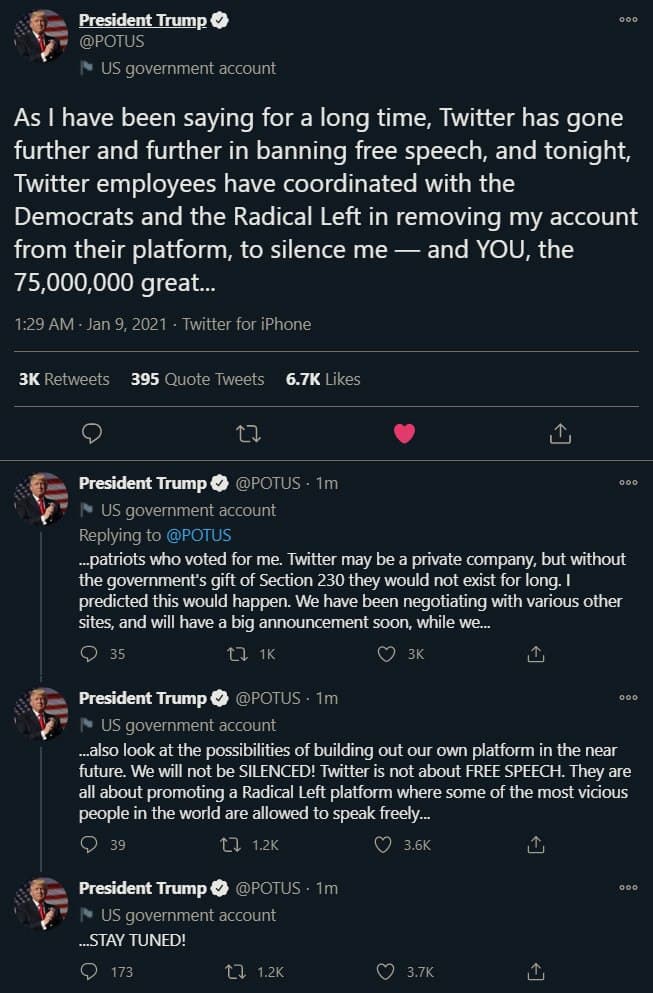Like the reply with 3K likes
Image resolution: width=653 pixels, height=993 pixels.
pyautogui.click(x=387, y=654)
